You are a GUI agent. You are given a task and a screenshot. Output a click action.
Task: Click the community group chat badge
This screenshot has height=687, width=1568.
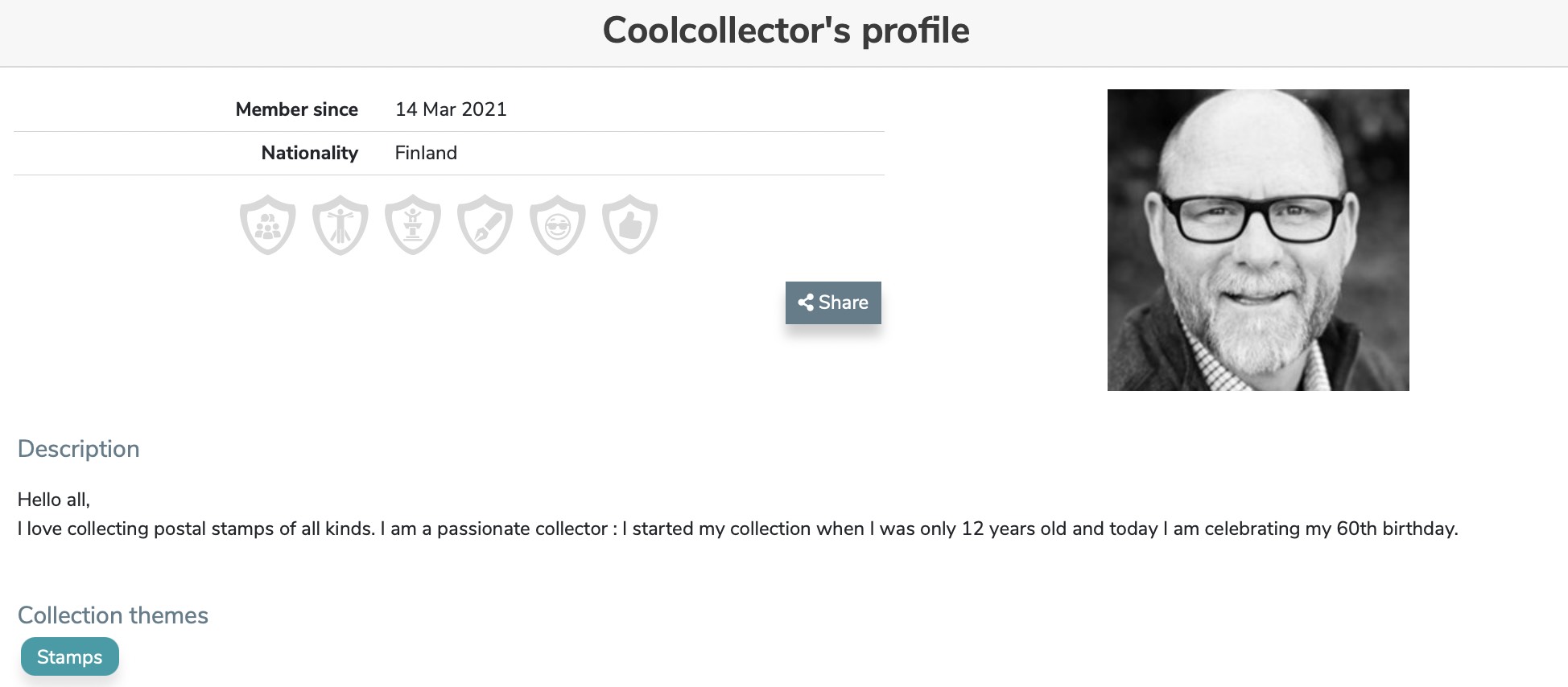coord(268,224)
